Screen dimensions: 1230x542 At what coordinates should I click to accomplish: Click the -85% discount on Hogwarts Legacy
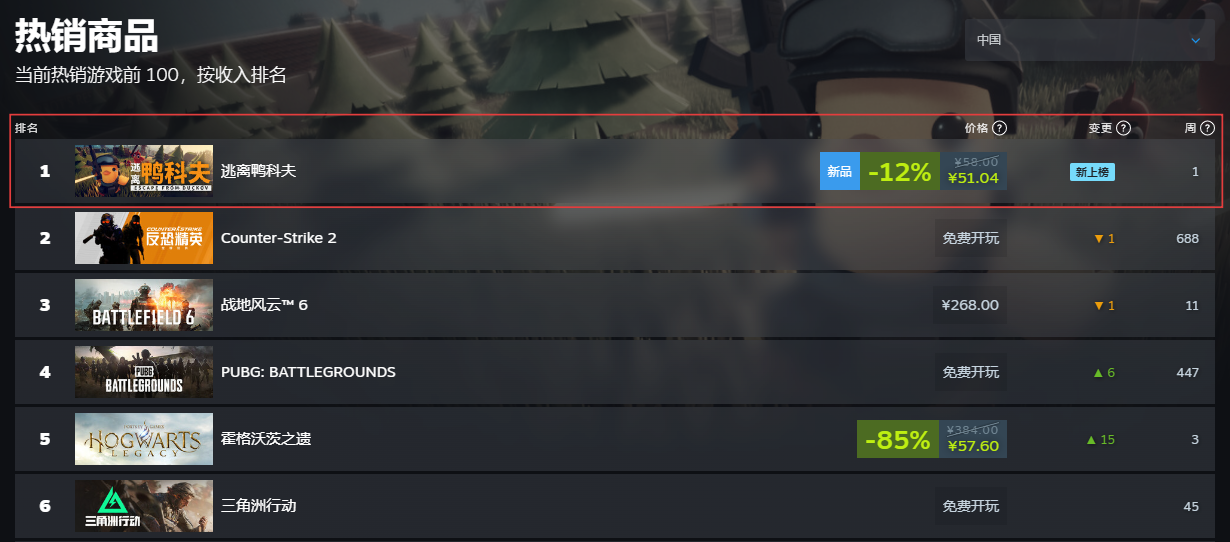[897, 439]
